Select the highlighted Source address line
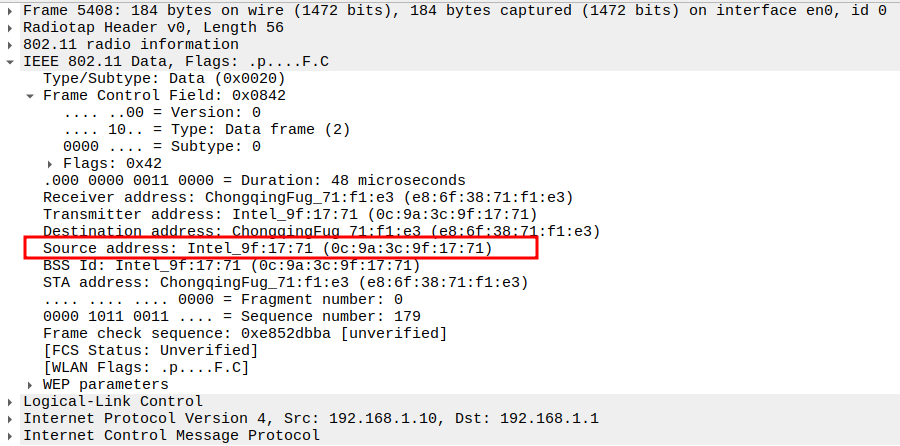The height and width of the screenshot is (446, 900). click(x=267, y=248)
